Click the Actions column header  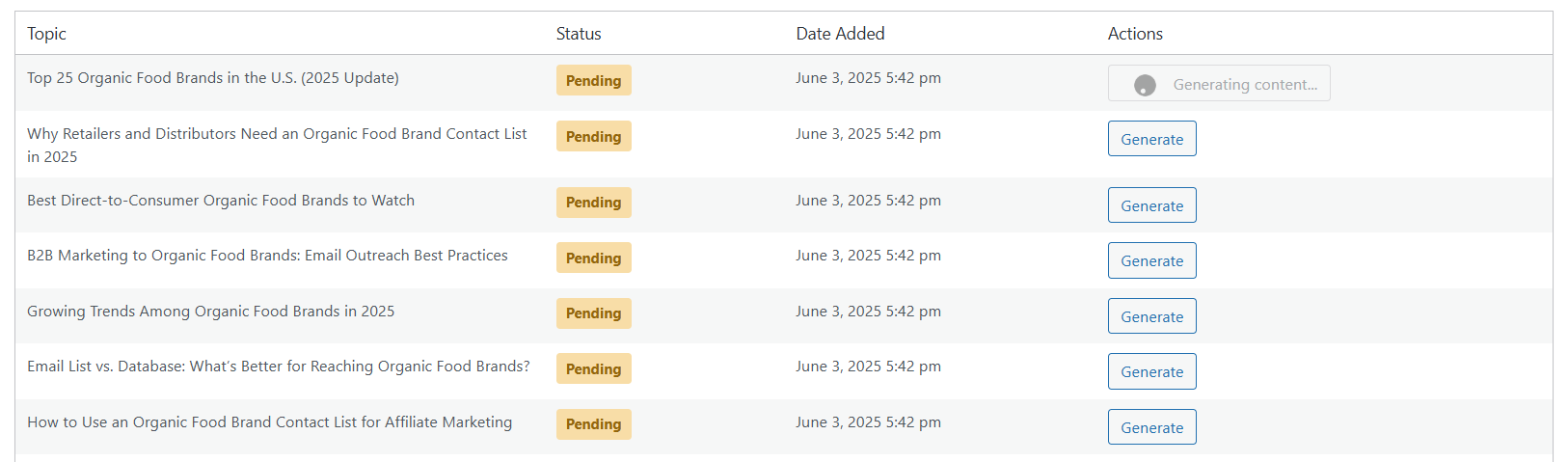(x=1135, y=34)
